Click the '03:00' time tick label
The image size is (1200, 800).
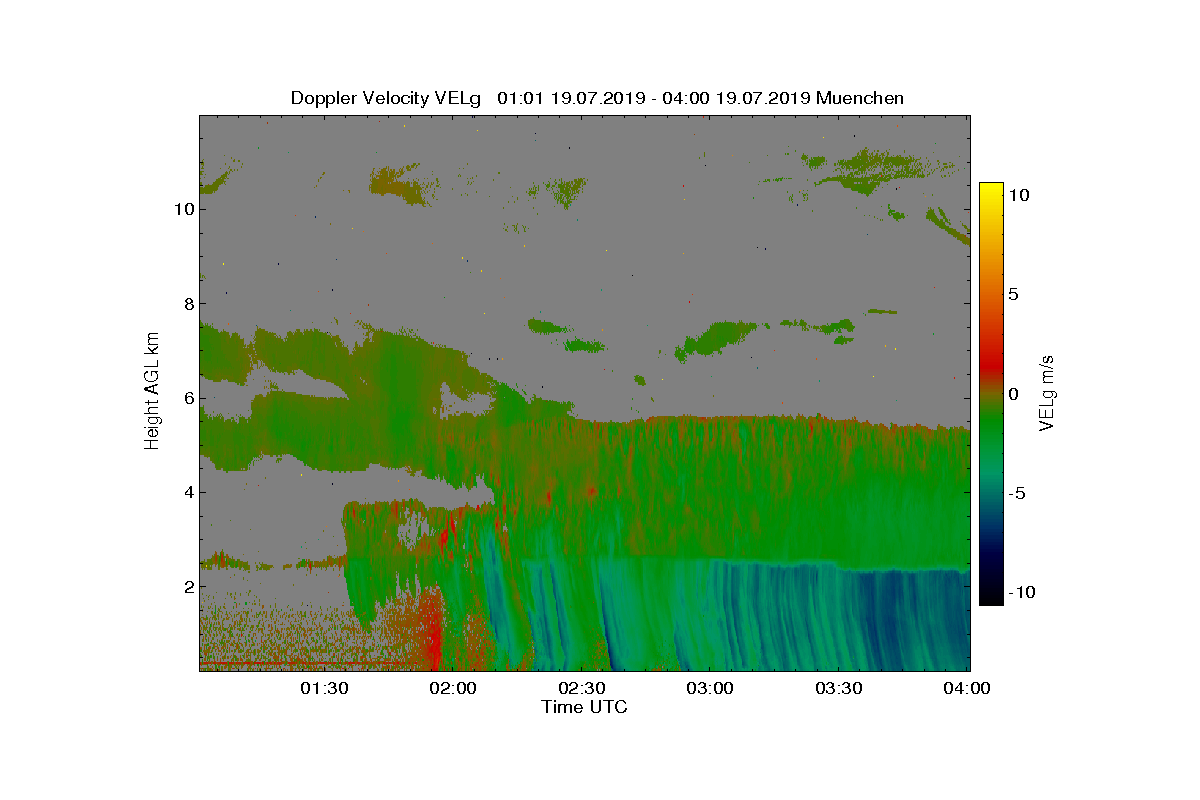(712, 689)
